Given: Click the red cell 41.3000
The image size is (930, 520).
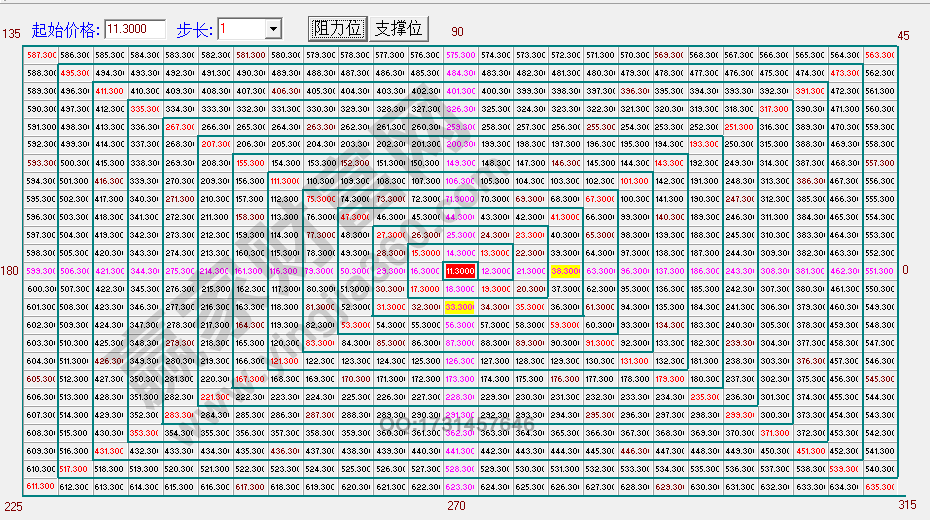Looking at the screenshot, I should tap(565, 217).
